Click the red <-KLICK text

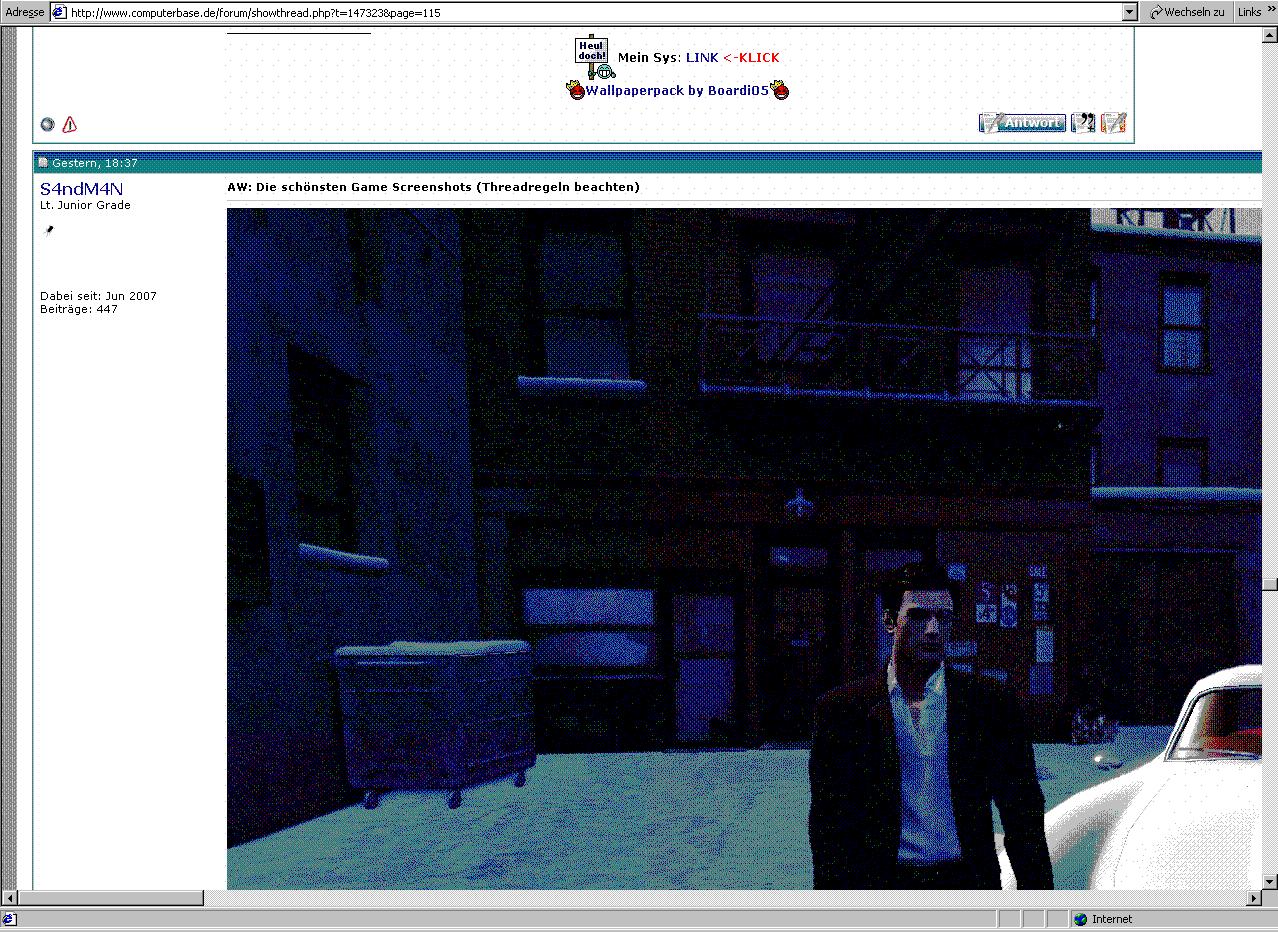751,58
